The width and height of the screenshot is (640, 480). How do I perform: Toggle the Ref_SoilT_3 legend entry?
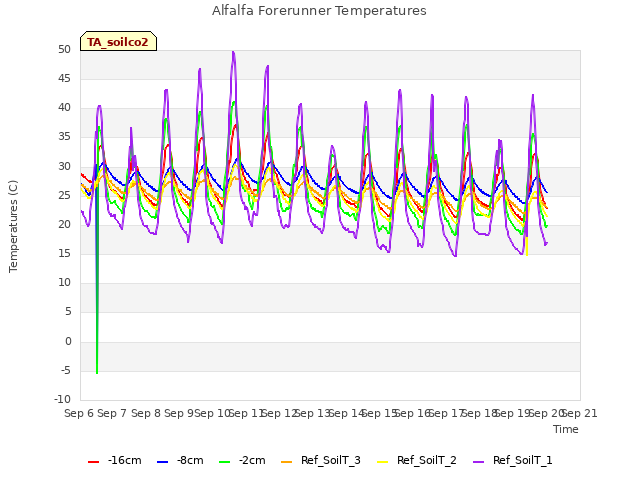click(321, 461)
